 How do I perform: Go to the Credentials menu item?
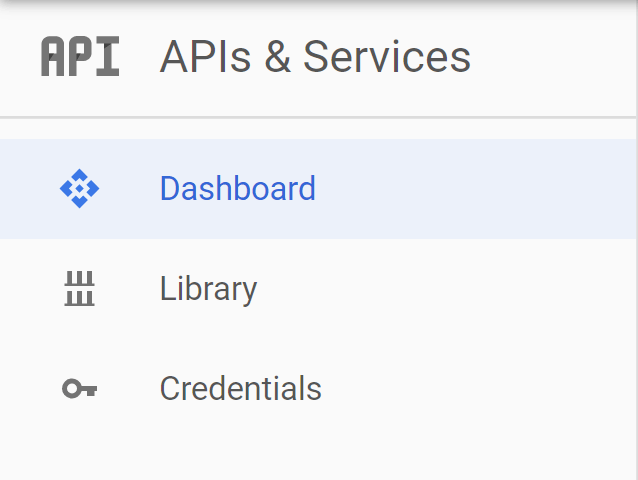[x=240, y=388]
